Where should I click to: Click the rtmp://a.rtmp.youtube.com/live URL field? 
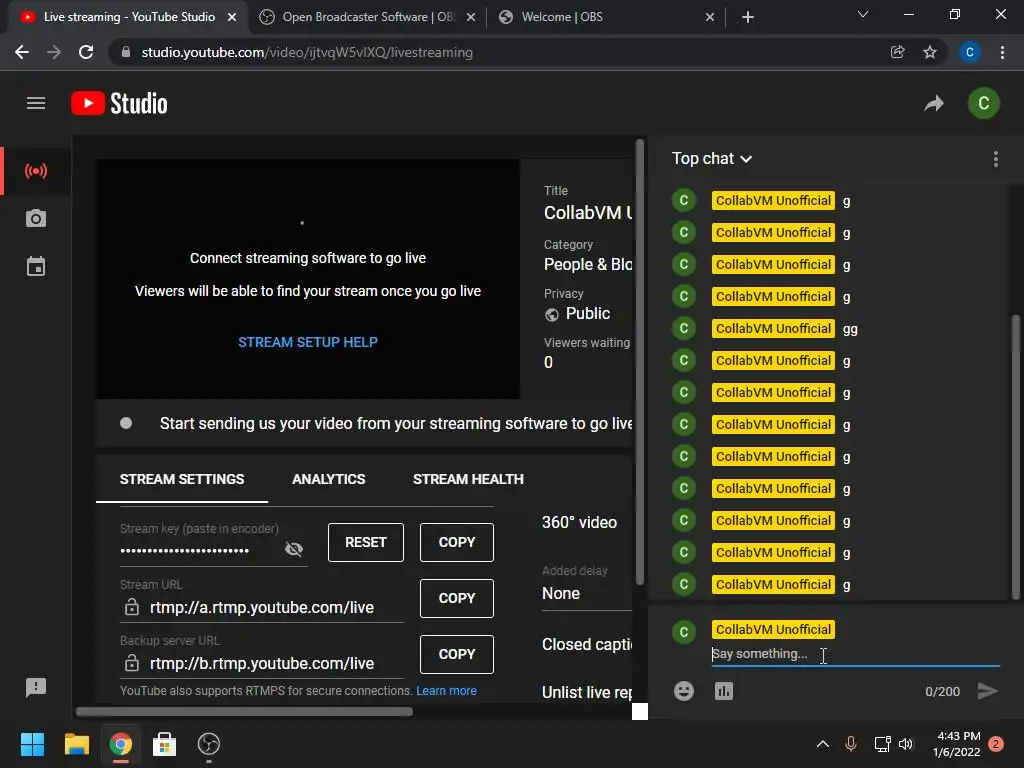click(262, 607)
